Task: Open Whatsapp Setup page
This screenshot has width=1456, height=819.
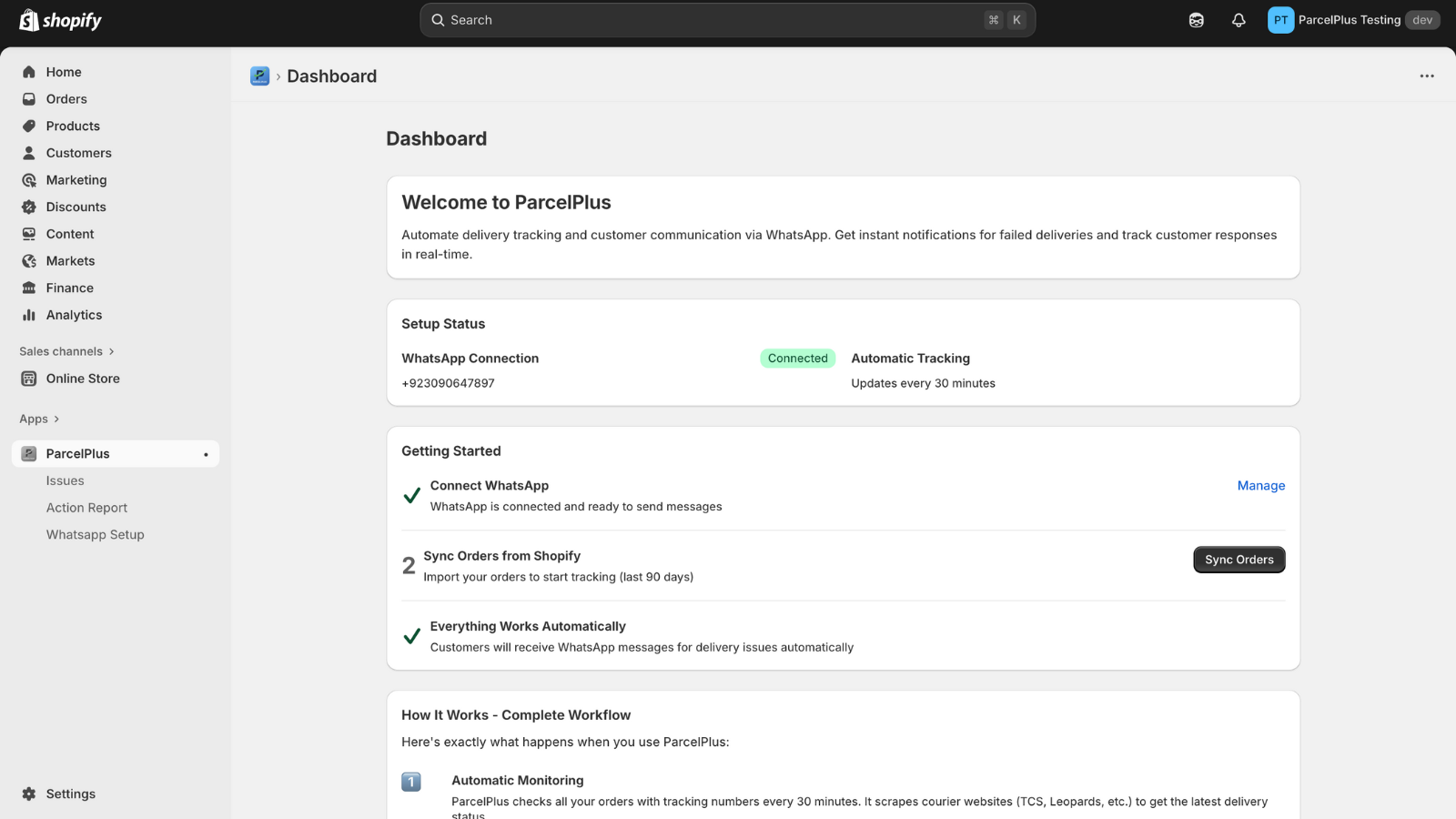Action: pos(95,535)
